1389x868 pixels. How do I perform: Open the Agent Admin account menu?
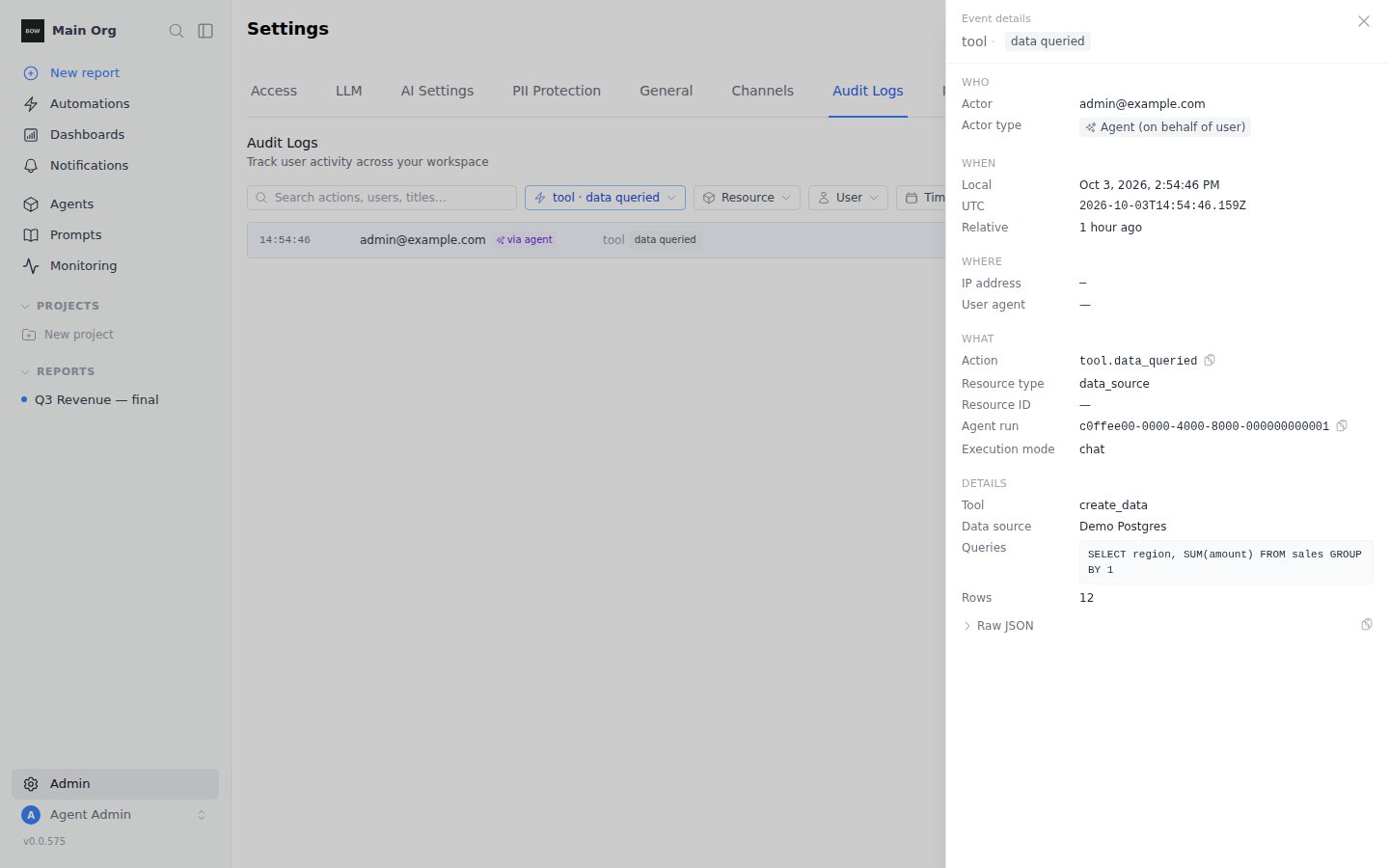(115, 815)
